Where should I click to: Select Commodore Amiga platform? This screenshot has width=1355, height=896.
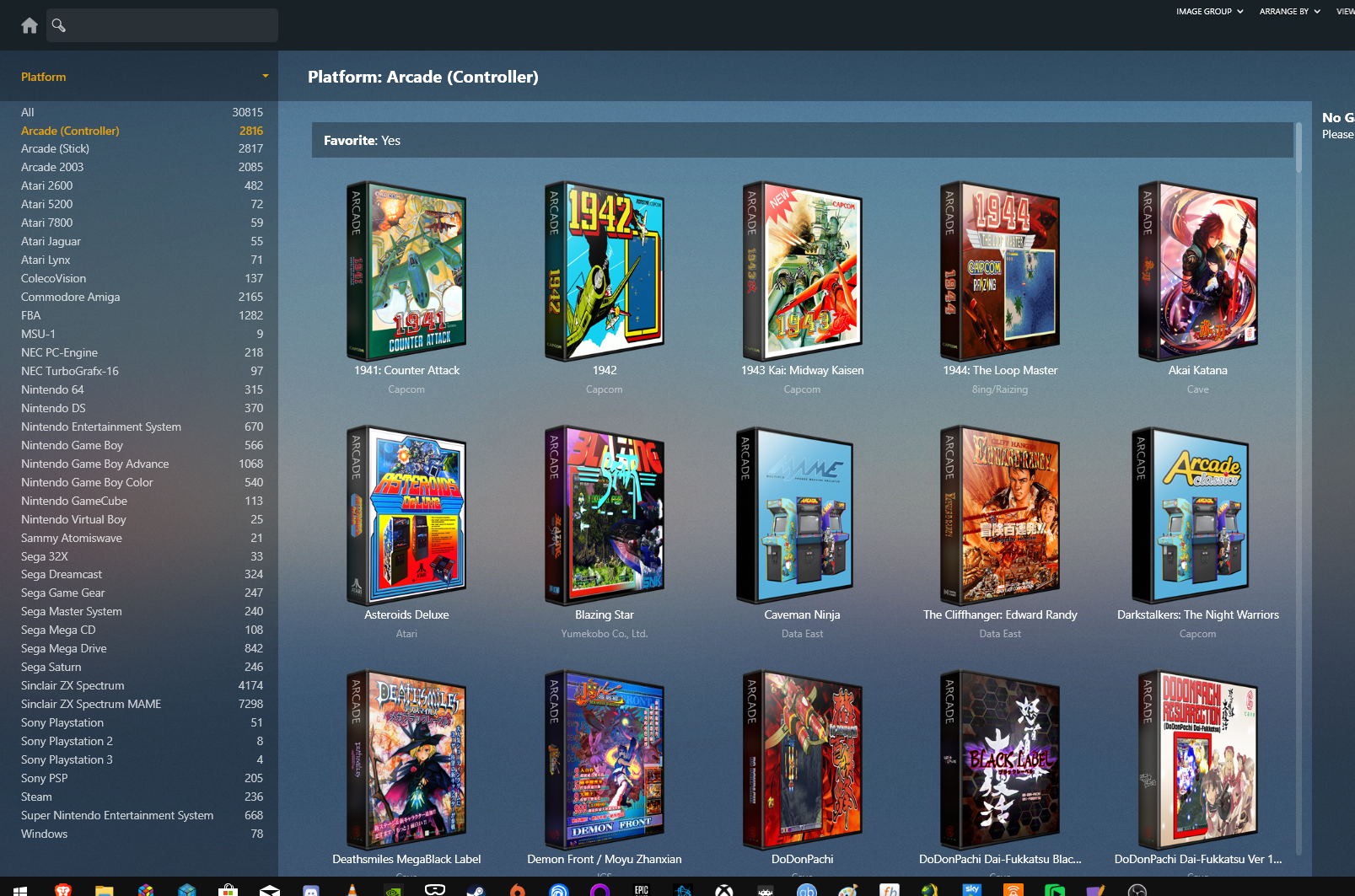[142, 297]
